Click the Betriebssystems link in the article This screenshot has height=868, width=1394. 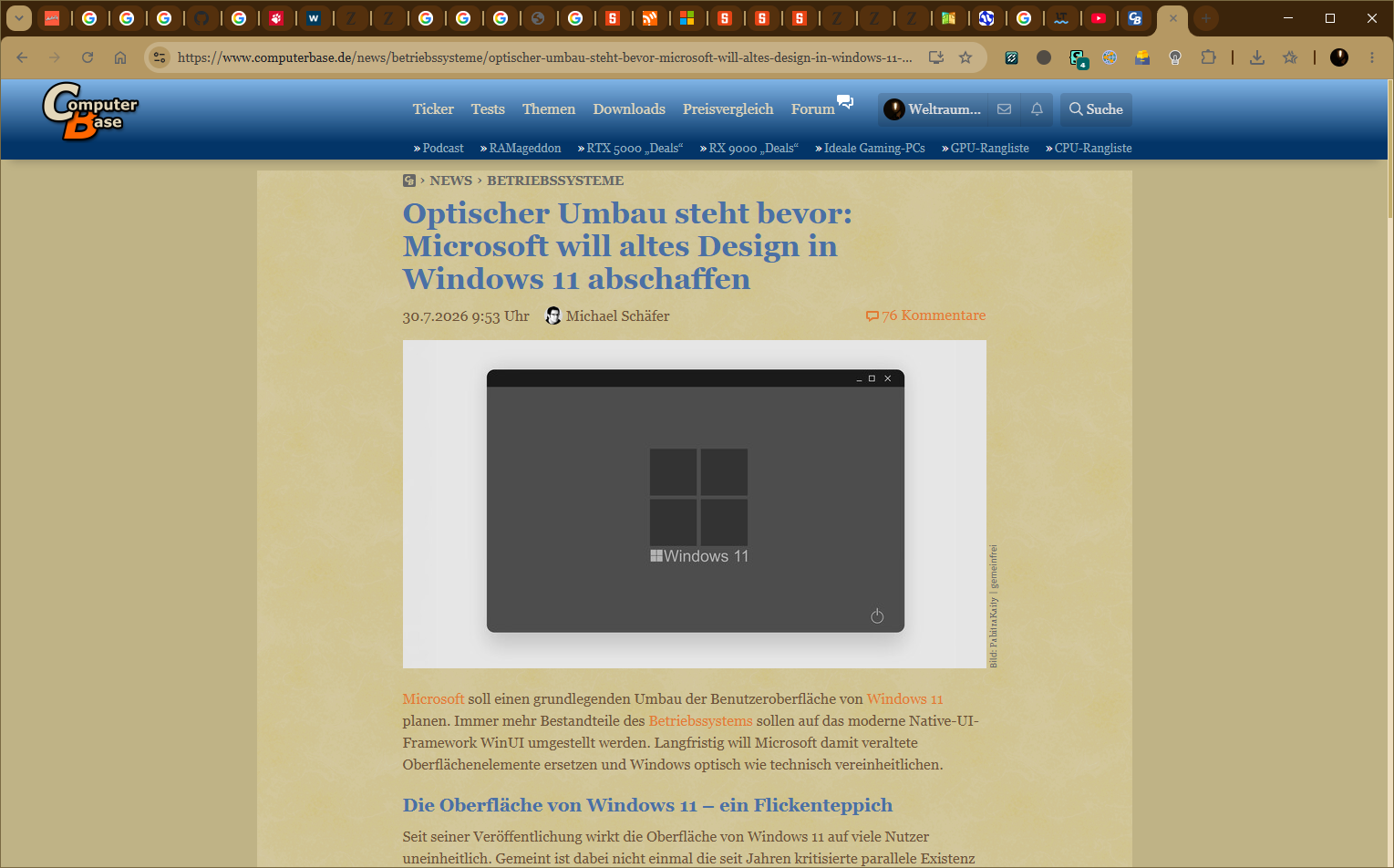[x=700, y=721]
